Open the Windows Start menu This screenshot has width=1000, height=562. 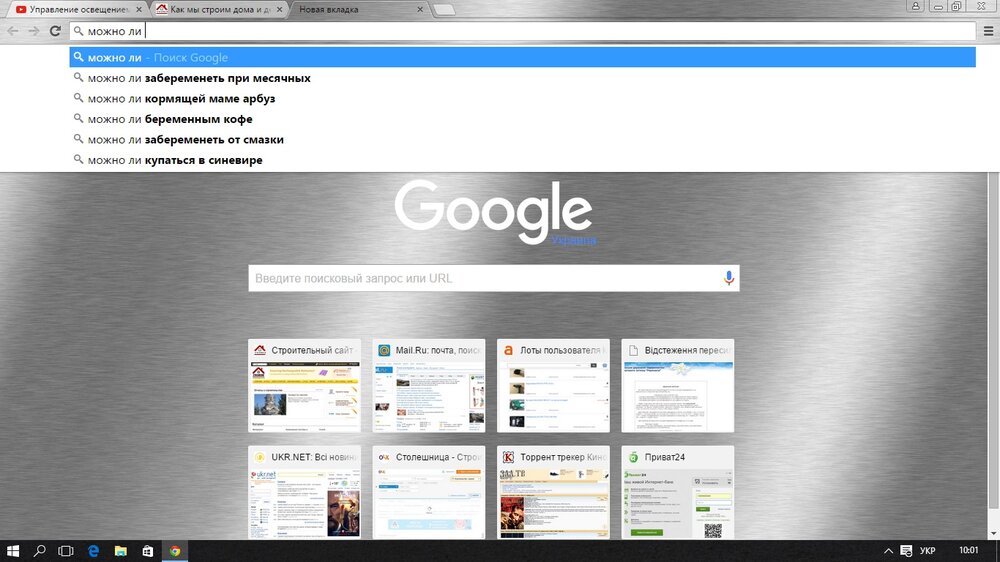click(13, 551)
